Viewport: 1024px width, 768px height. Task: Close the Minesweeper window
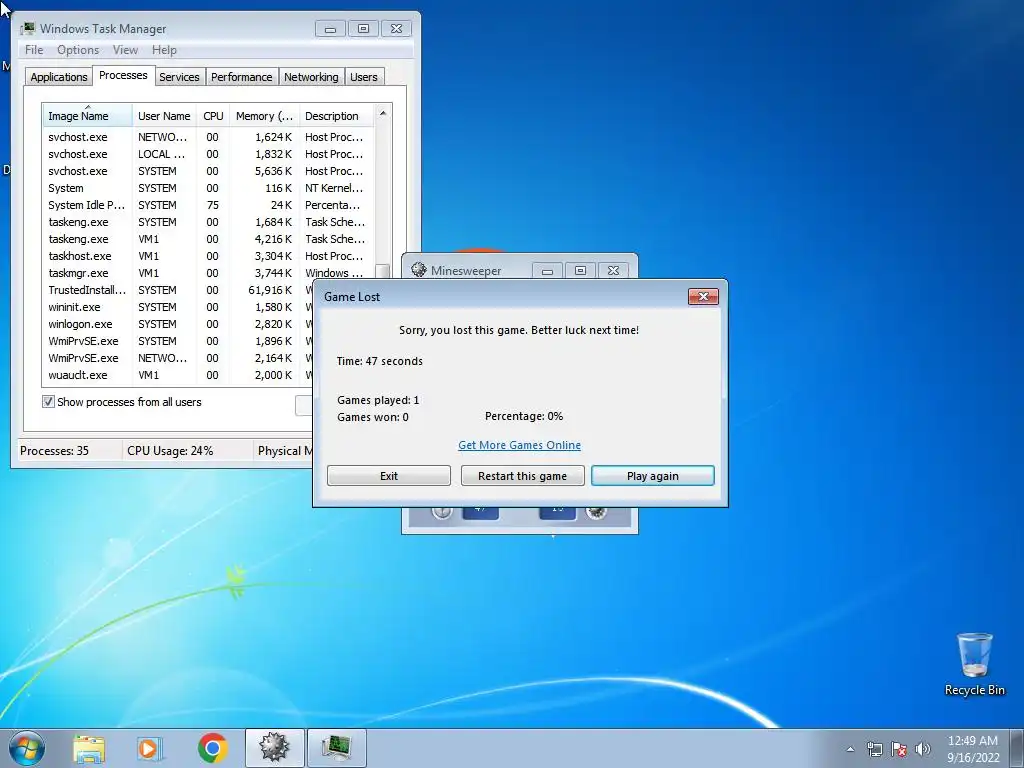click(x=613, y=270)
